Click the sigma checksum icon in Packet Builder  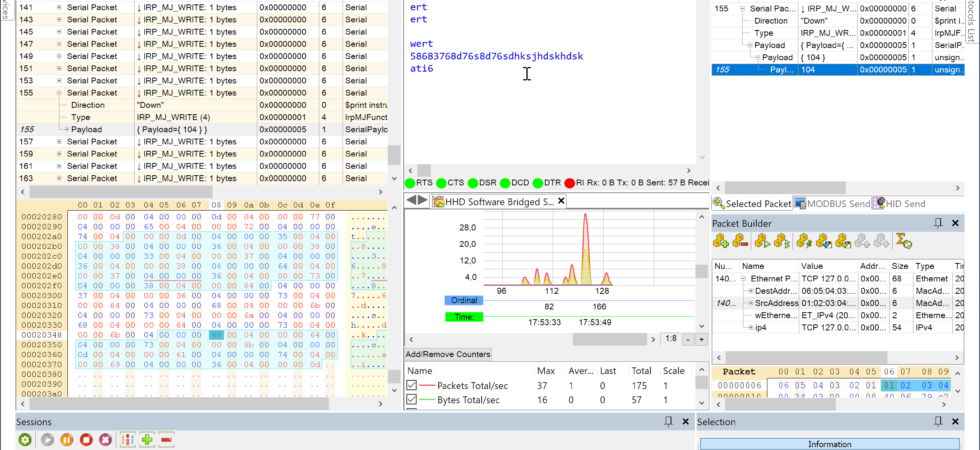pos(904,241)
